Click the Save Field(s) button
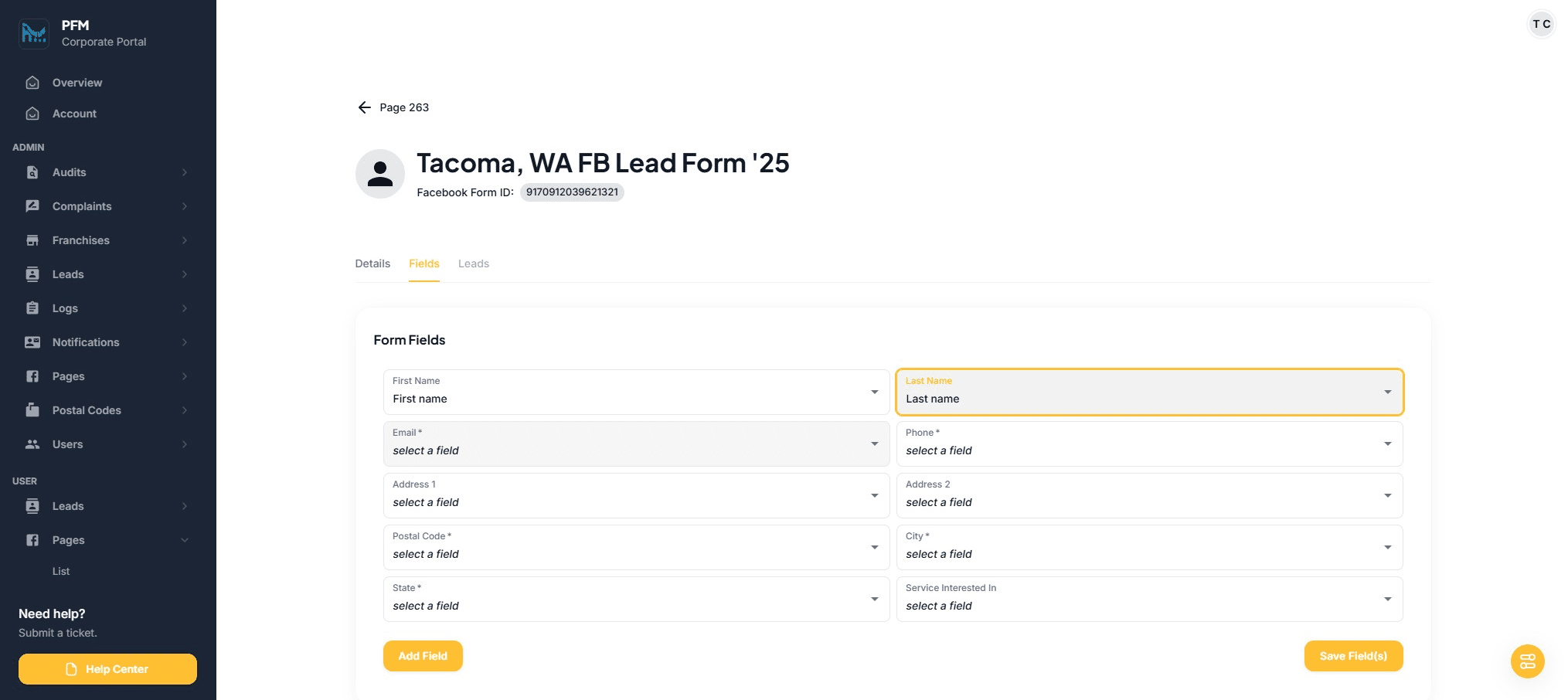This screenshot has width=1568, height=700. 1353,656
